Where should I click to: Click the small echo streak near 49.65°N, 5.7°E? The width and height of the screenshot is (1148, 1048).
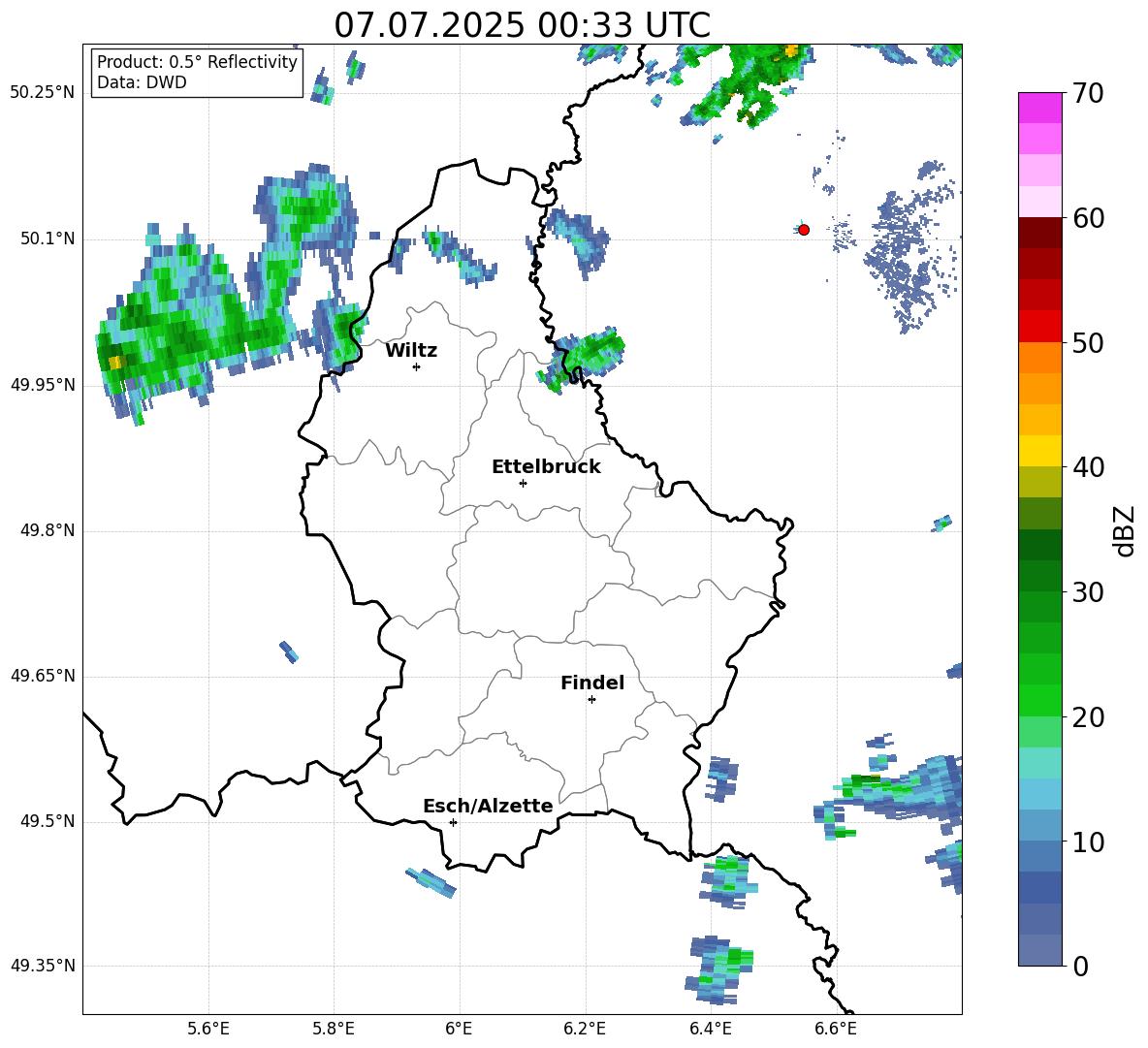point(289,651)
